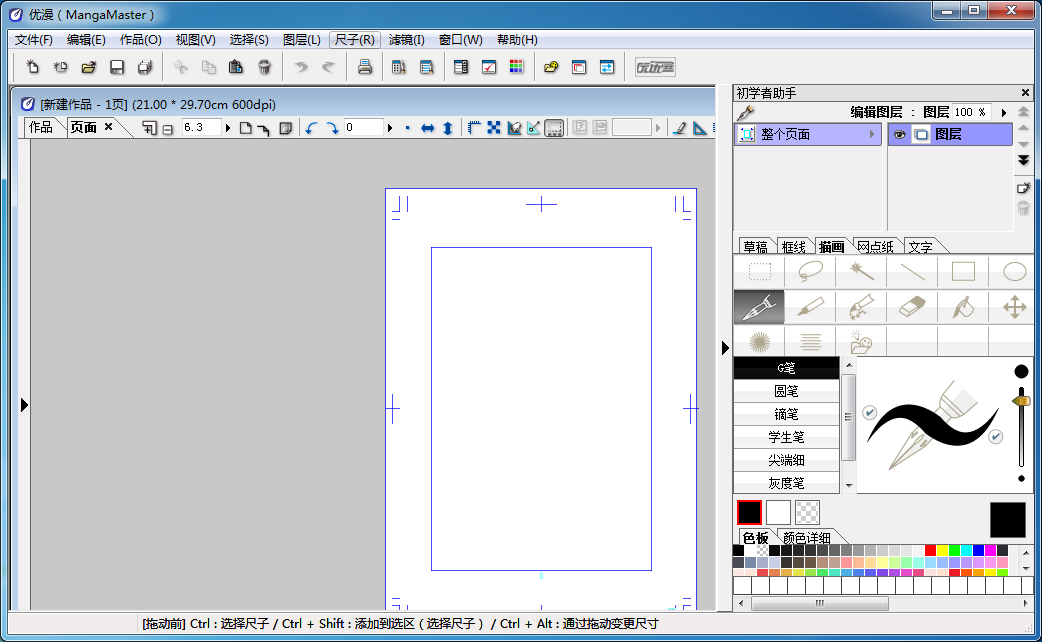Choose the 圆笔 pen type

pyautogui.click(x=786, y=391)
